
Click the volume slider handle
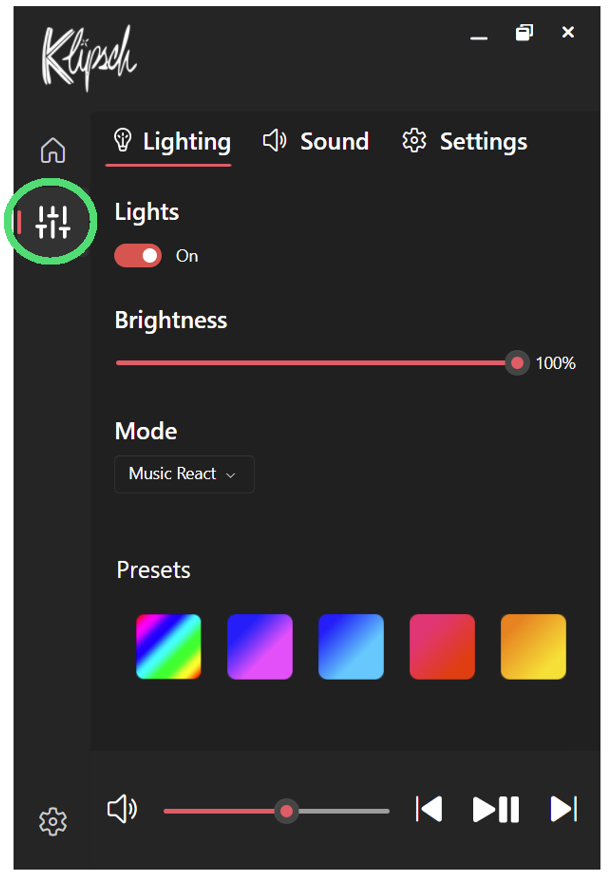click(287, 810)
